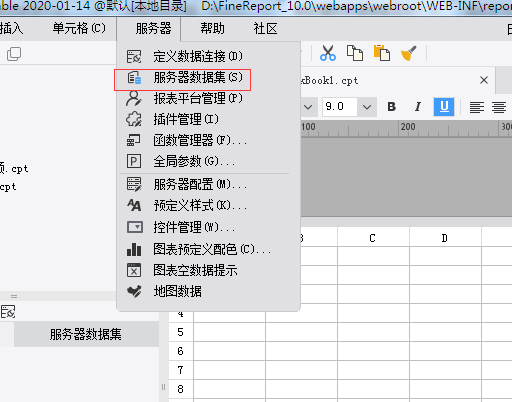Click the 全局参数 P icon
512x402 pixels.
pyautogui.click(x=134, y=161)
